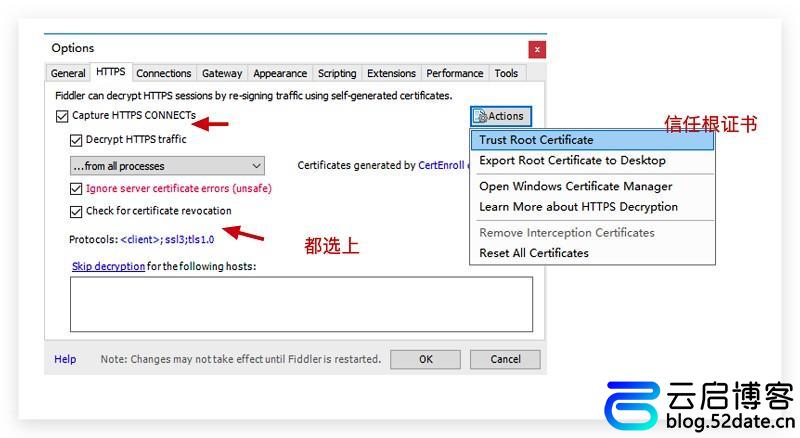Choose Reset All Certificates
800x438 pixels.
(592, 253)
